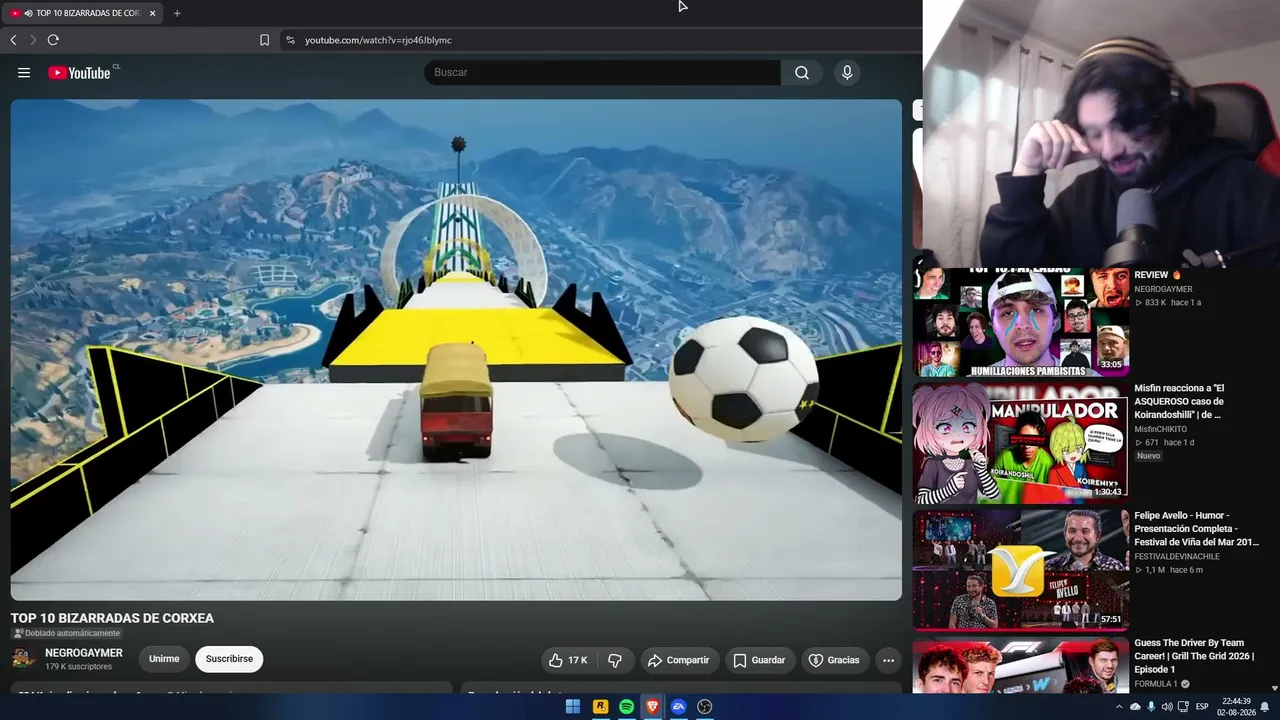Viewport: 1280px width, 720px height.
Task: Click the address bar URL
Action: 378,40
